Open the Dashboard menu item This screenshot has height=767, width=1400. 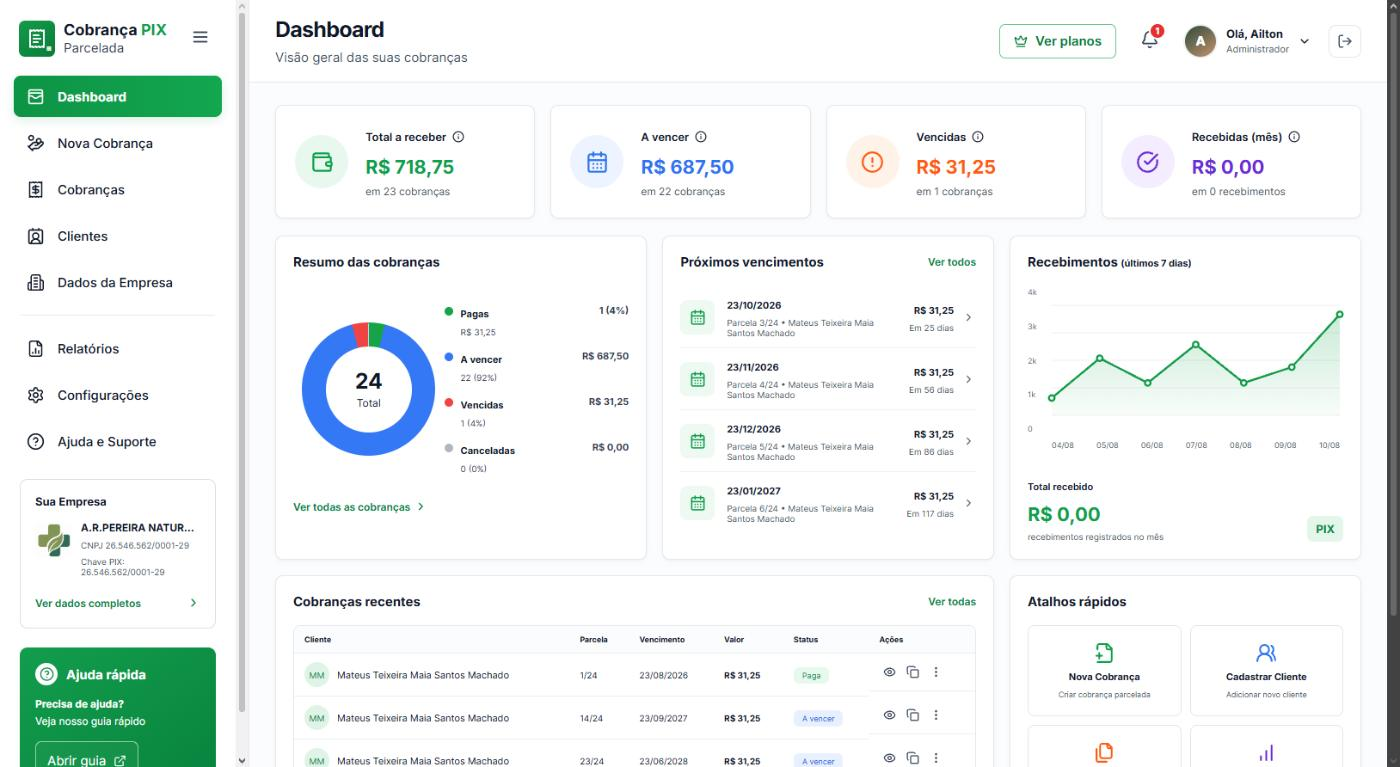pyautogui.click(x=118, y=97)
